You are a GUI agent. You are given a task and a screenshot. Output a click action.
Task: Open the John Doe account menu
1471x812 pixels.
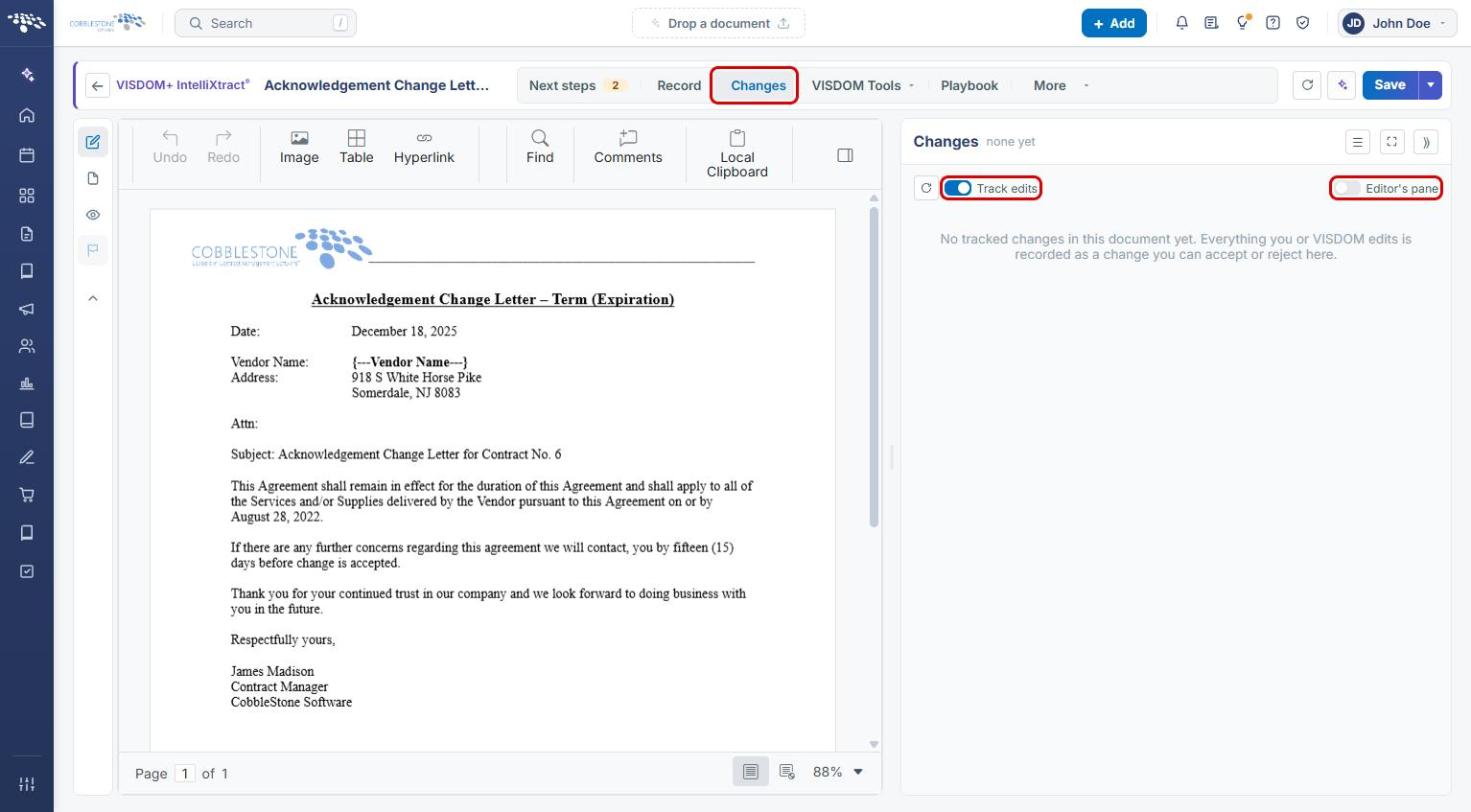click(1398, 23)
